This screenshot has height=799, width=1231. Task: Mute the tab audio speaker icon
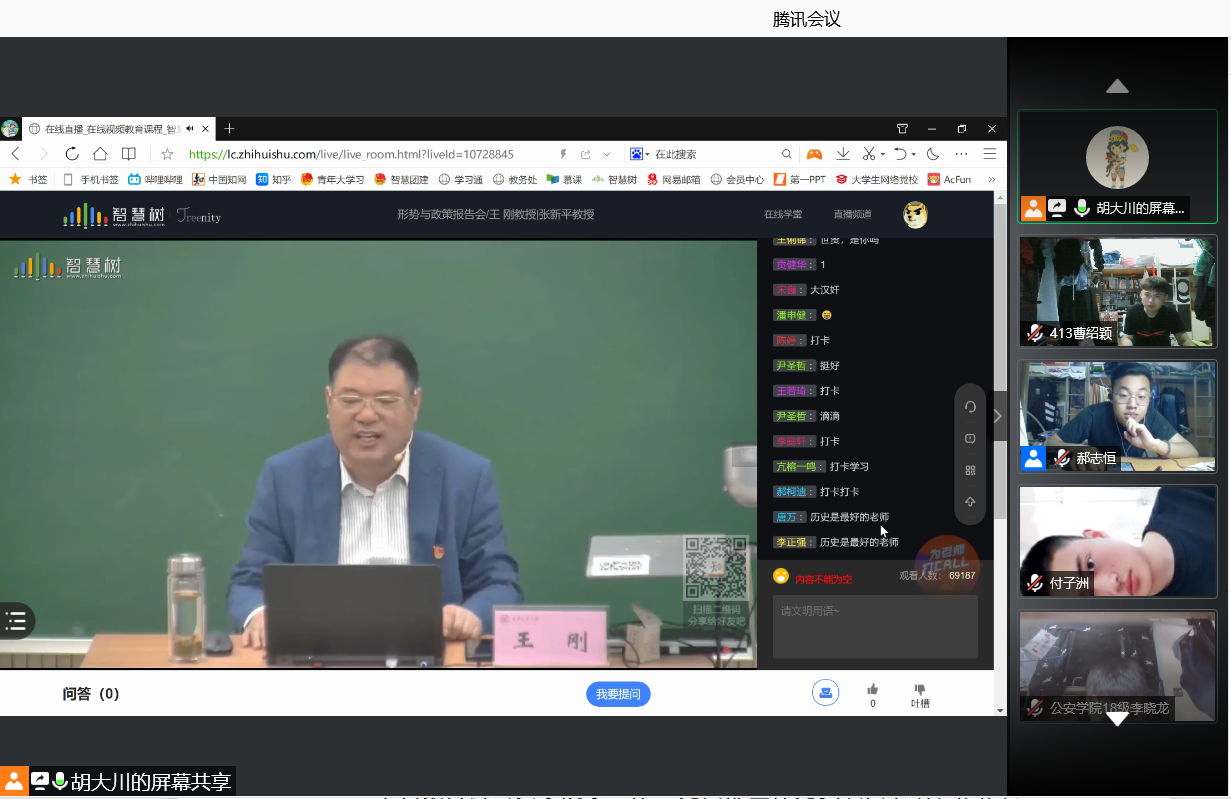tap(189, 129)
